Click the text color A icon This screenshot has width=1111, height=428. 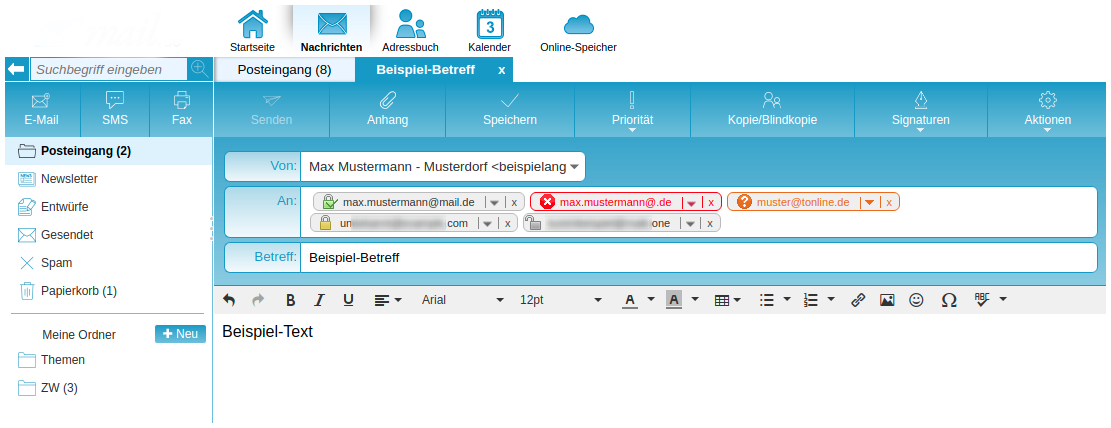click(x=630, y=300)
